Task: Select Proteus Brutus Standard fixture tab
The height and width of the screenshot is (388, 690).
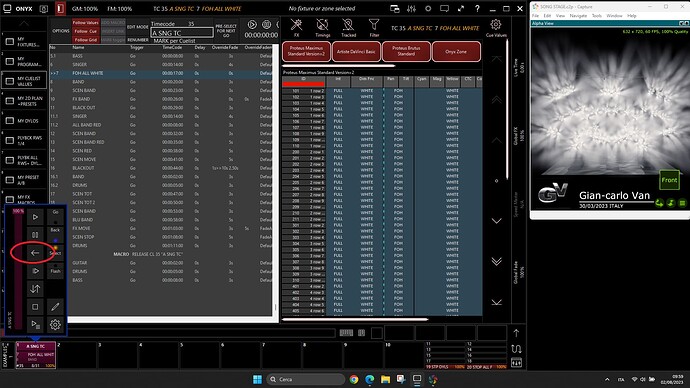Action: tap(406, 51)
